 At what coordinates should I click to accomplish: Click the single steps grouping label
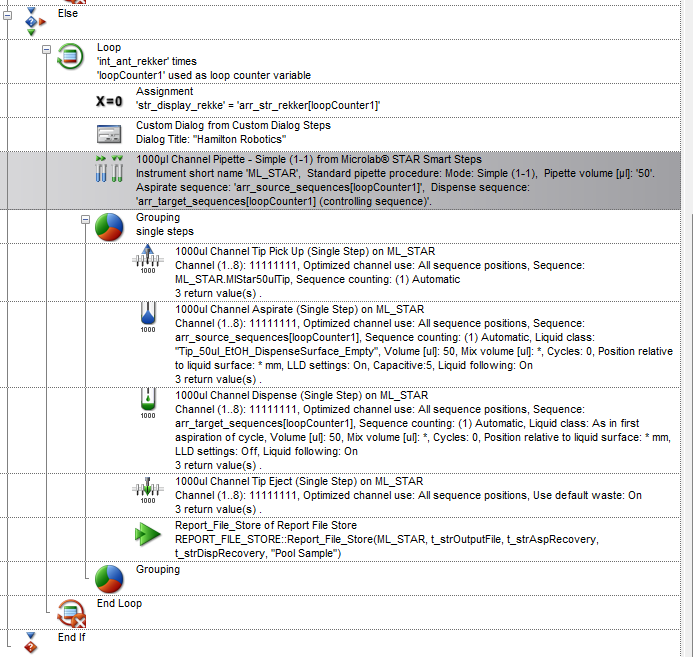[x=165, y=232]
